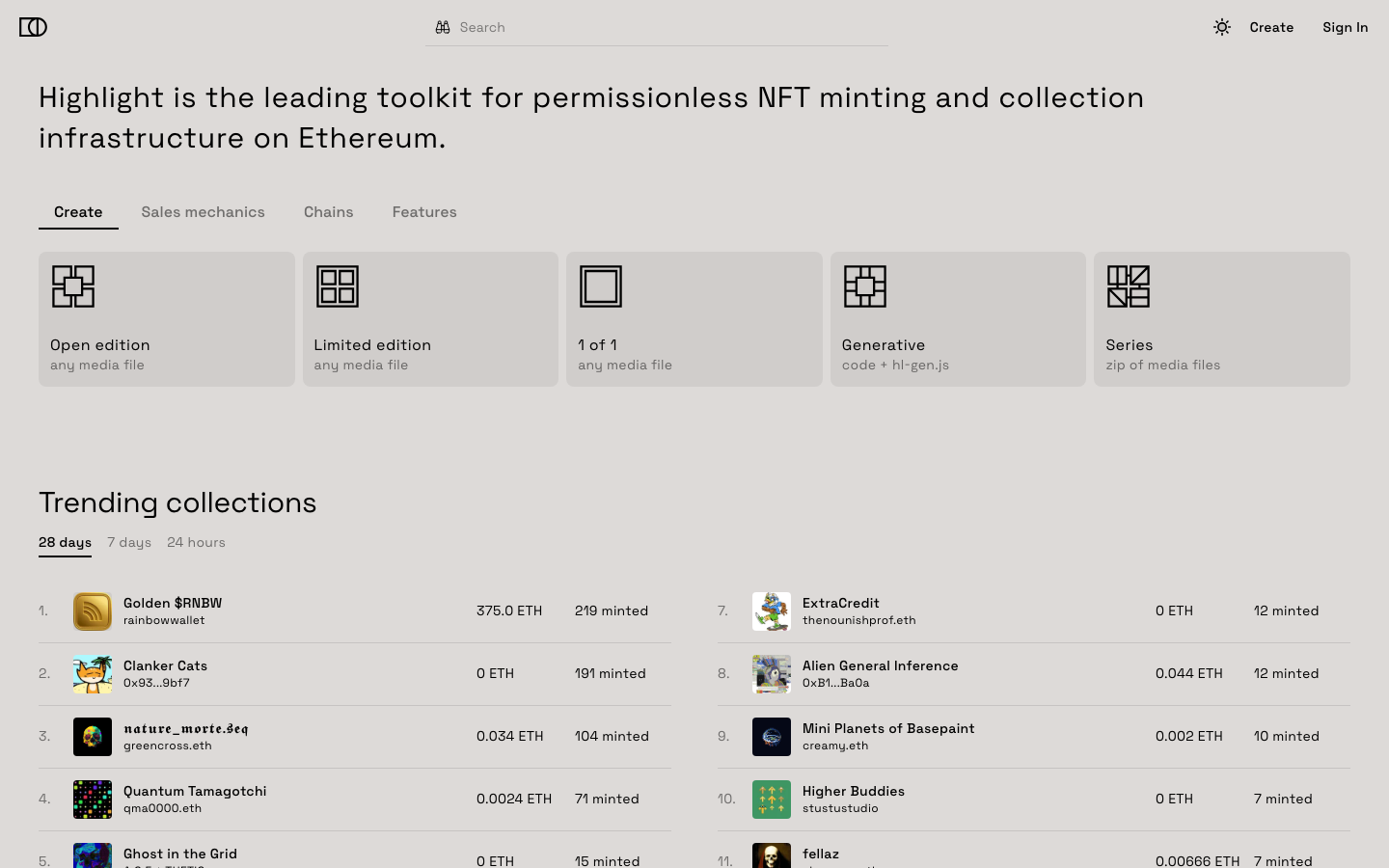Open the Higher Buddies collection link
The image size is (1389, 868).
pyautogui.click(x=854, y=791)
